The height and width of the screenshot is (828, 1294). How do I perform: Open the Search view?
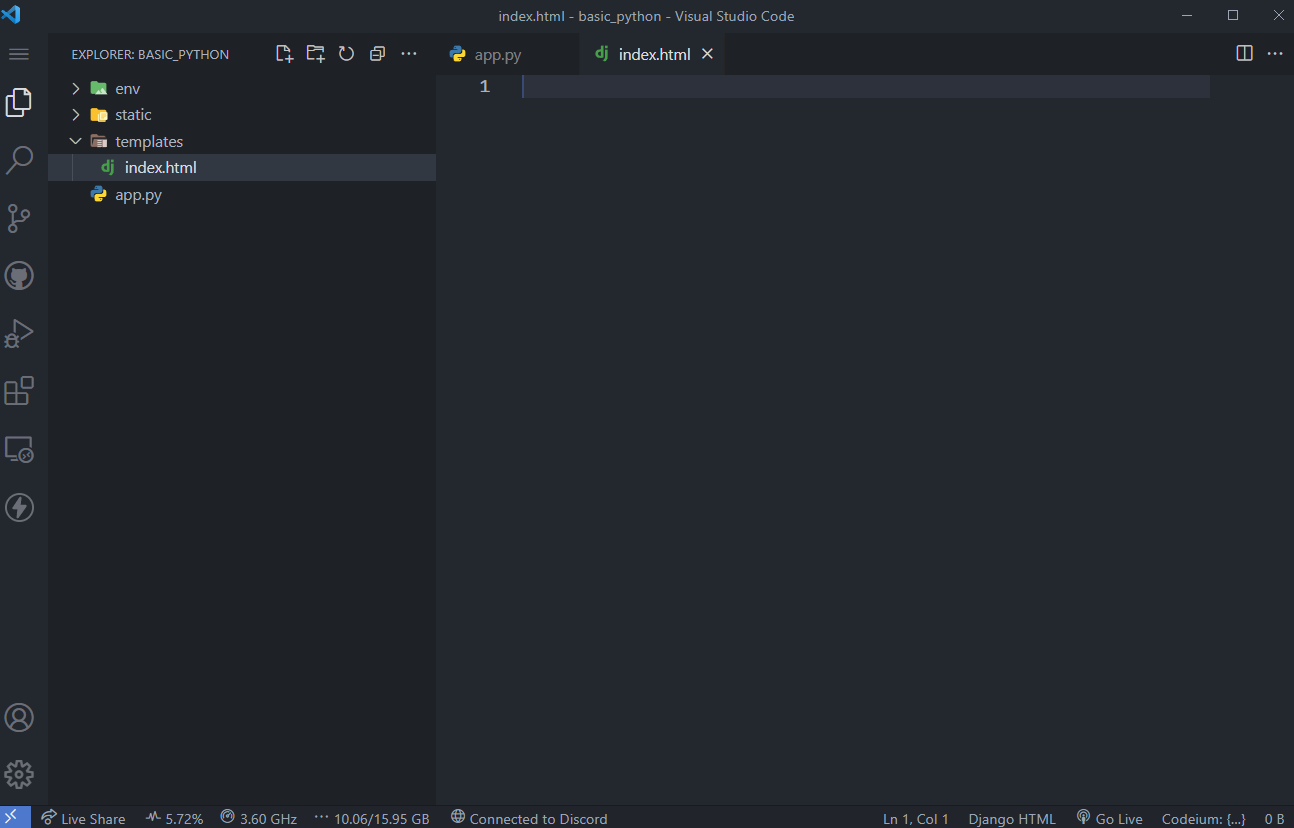pyautogui.click(x=19, y=160)
